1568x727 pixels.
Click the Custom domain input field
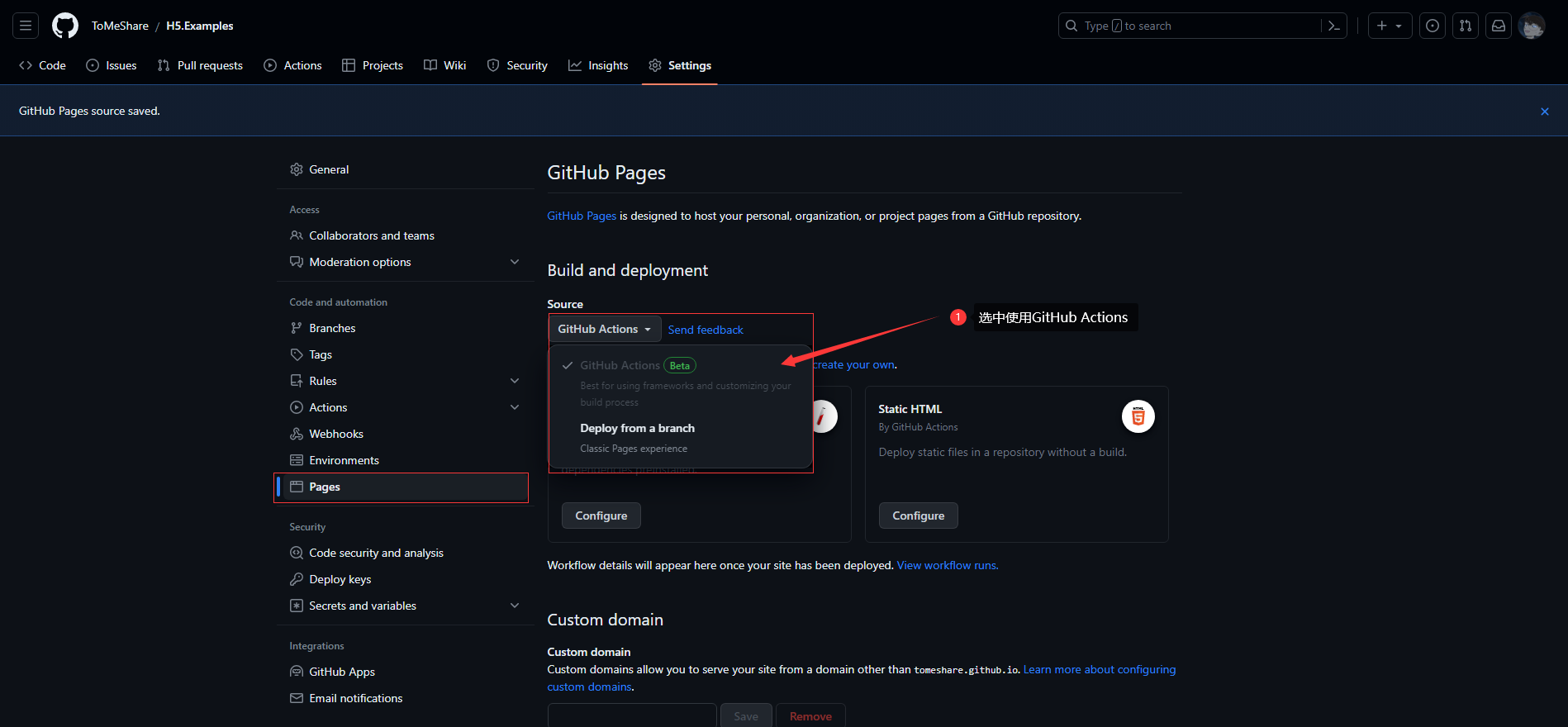click(x=632, y=716)
